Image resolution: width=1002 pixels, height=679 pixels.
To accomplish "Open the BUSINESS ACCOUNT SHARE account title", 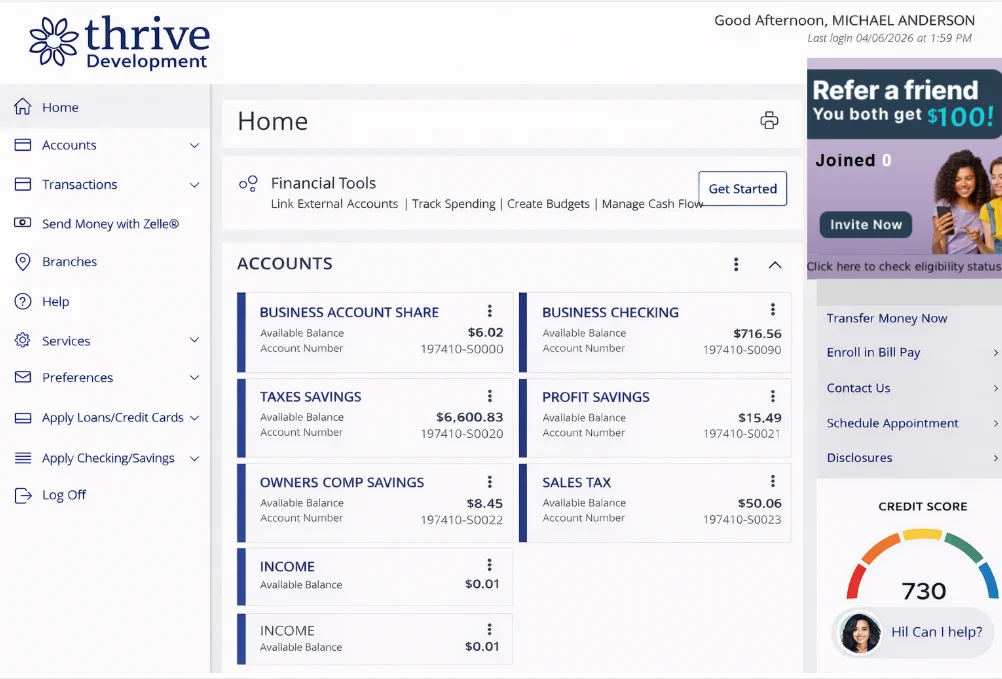I will pos(349,312).
